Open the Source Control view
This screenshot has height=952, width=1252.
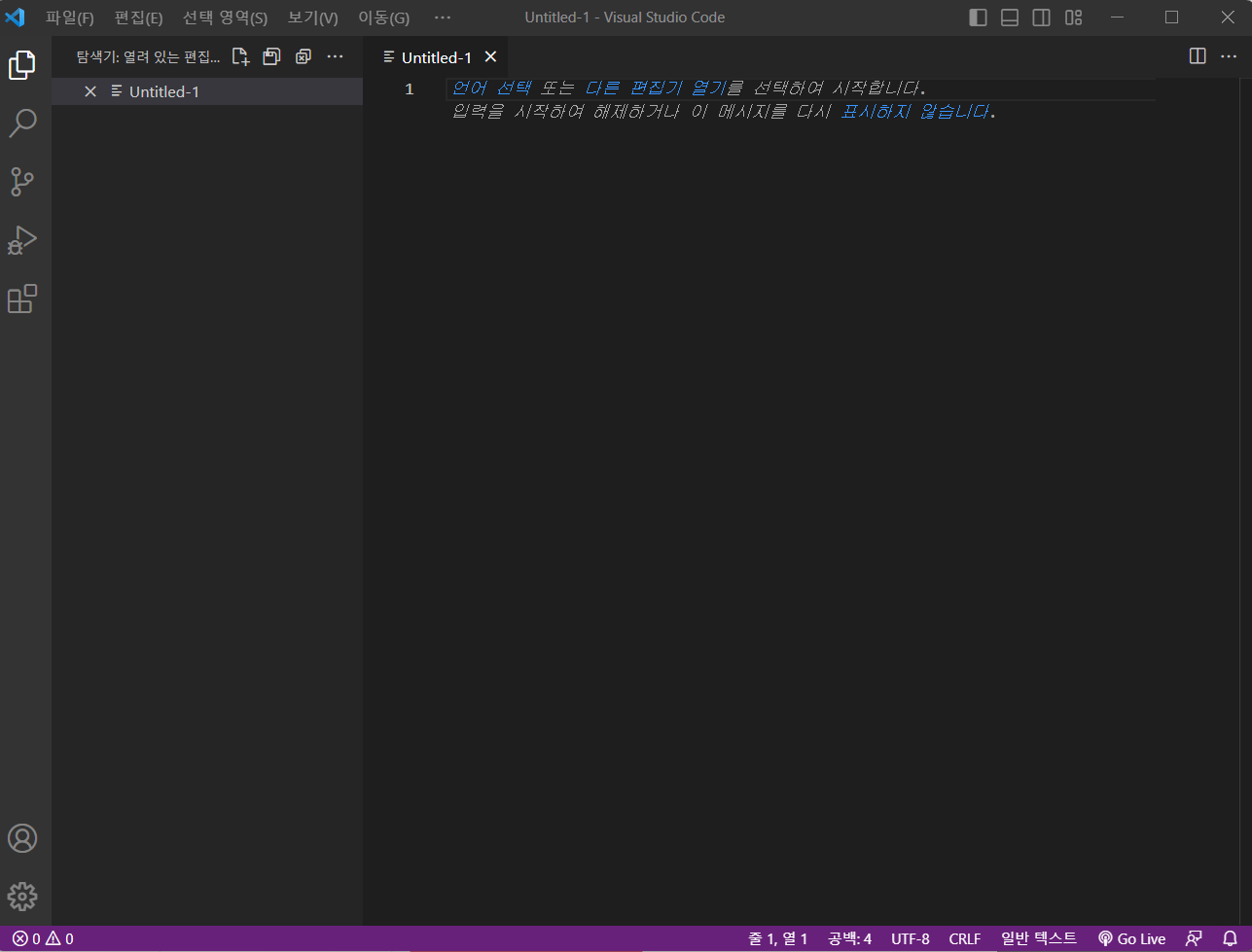click(x=22, y=182)
